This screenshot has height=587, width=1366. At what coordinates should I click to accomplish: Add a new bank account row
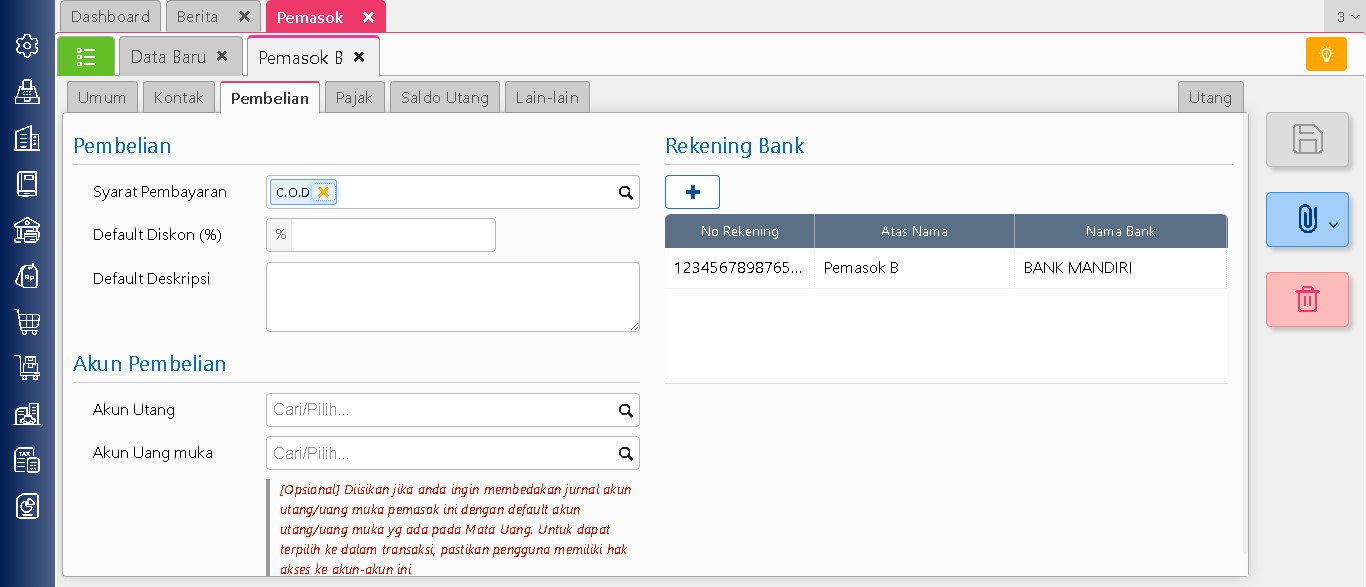692,192
